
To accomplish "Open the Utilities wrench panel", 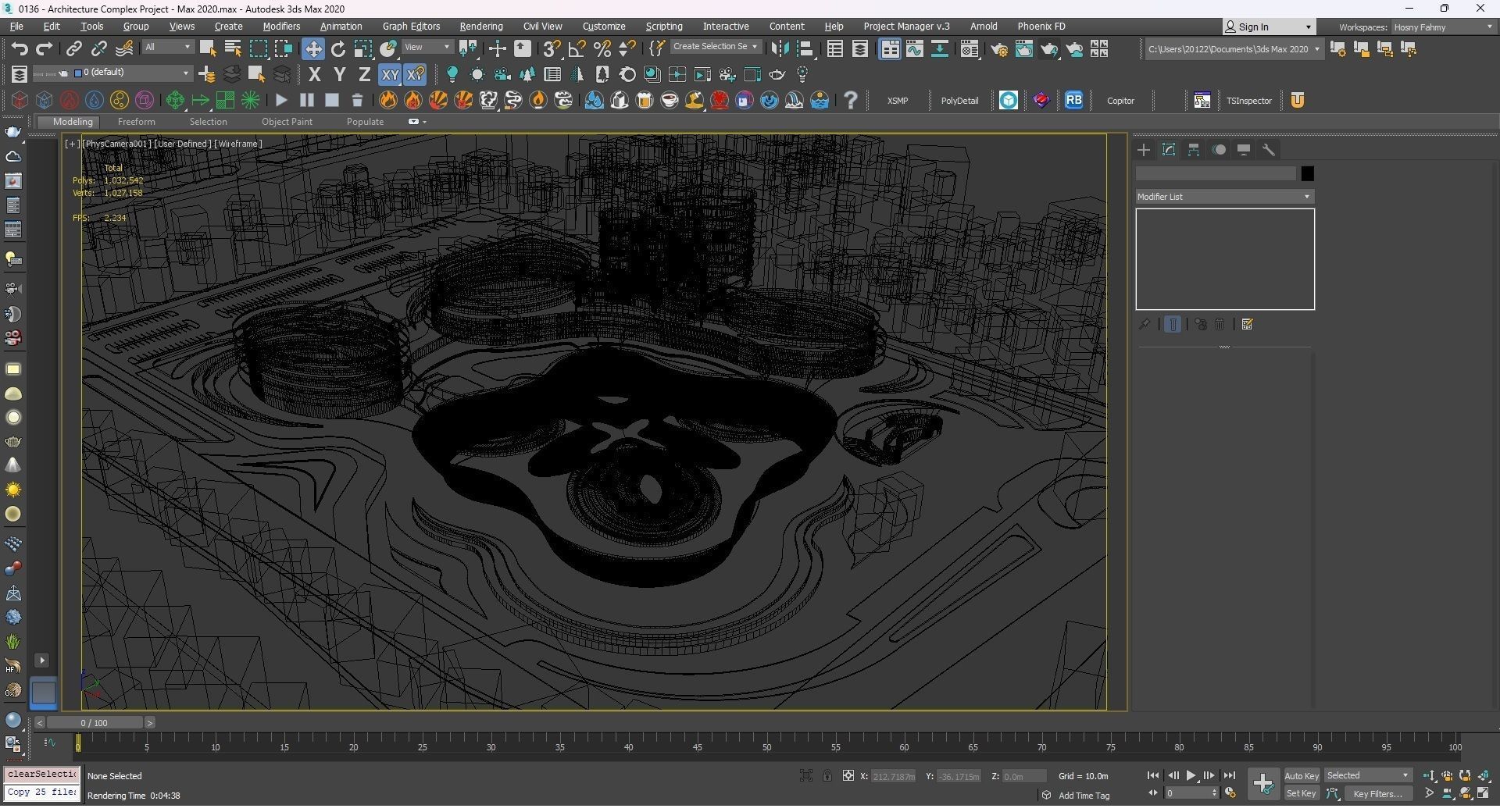I will pyautogui.click(x=1269, y=150).
